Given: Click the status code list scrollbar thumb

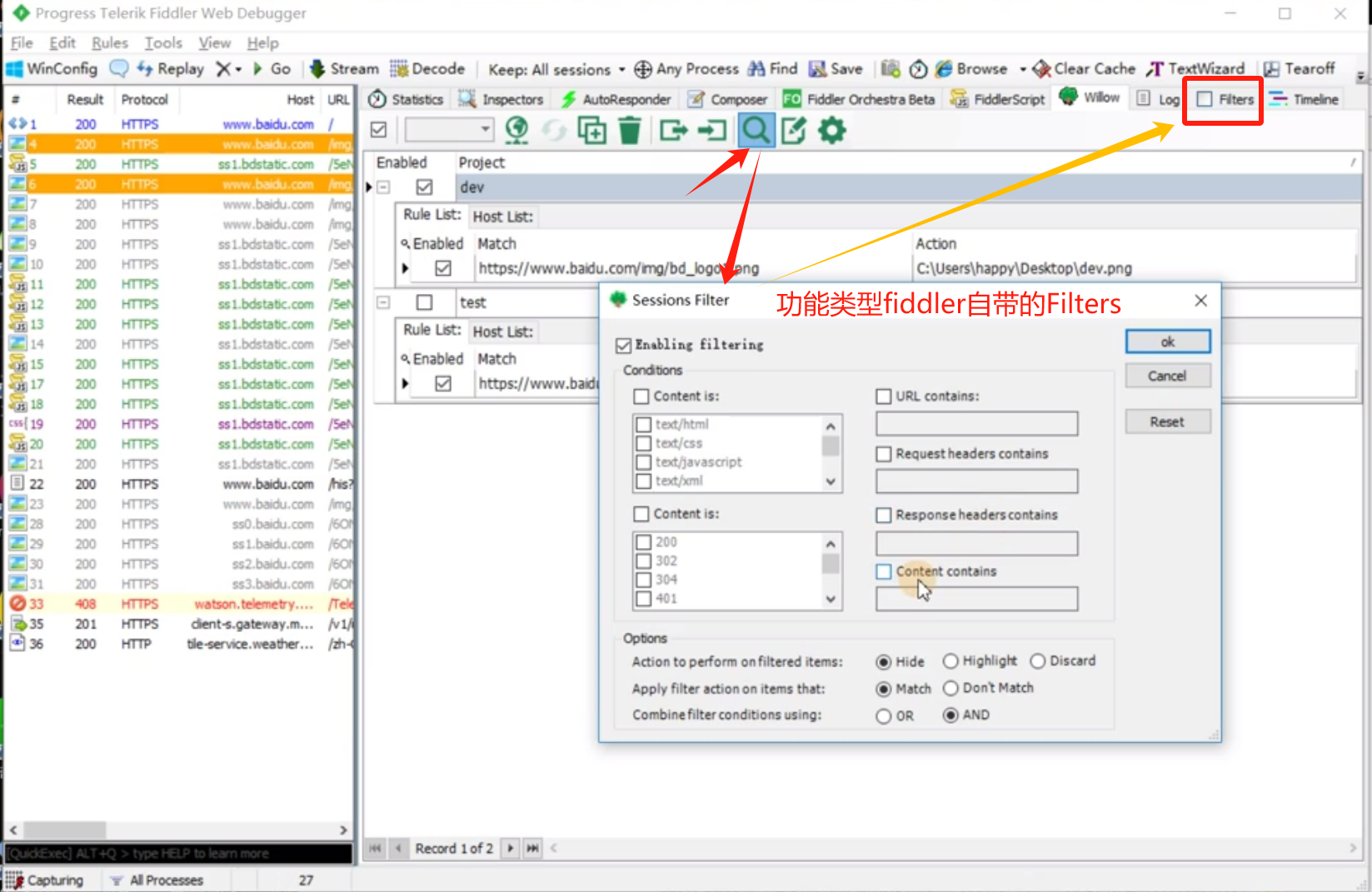Looking at the screenshot, I should pyautogui.click(x=830, y=564).
